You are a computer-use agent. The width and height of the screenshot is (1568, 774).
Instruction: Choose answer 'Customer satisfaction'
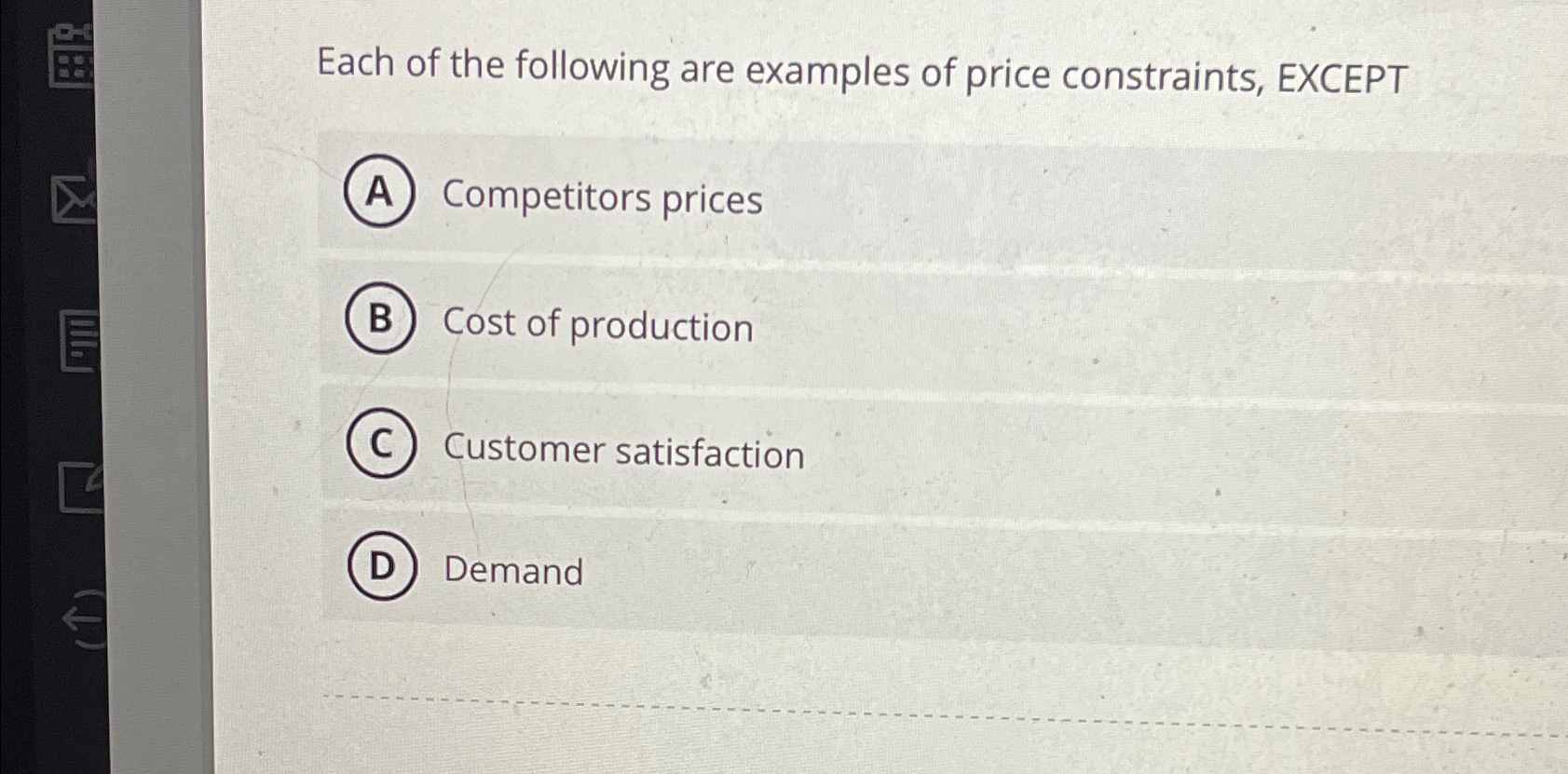point(624,453)
